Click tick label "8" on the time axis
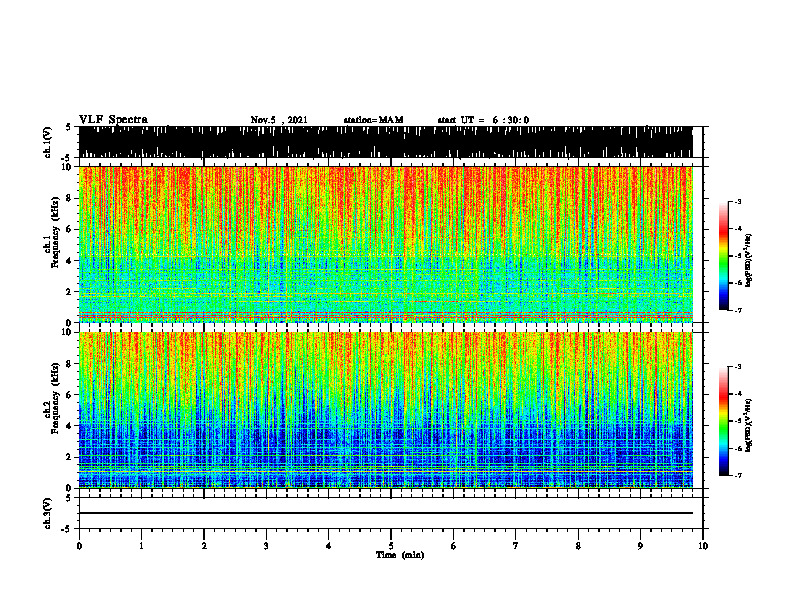Screen dimensions: 792x612 (x=578, y=546)
